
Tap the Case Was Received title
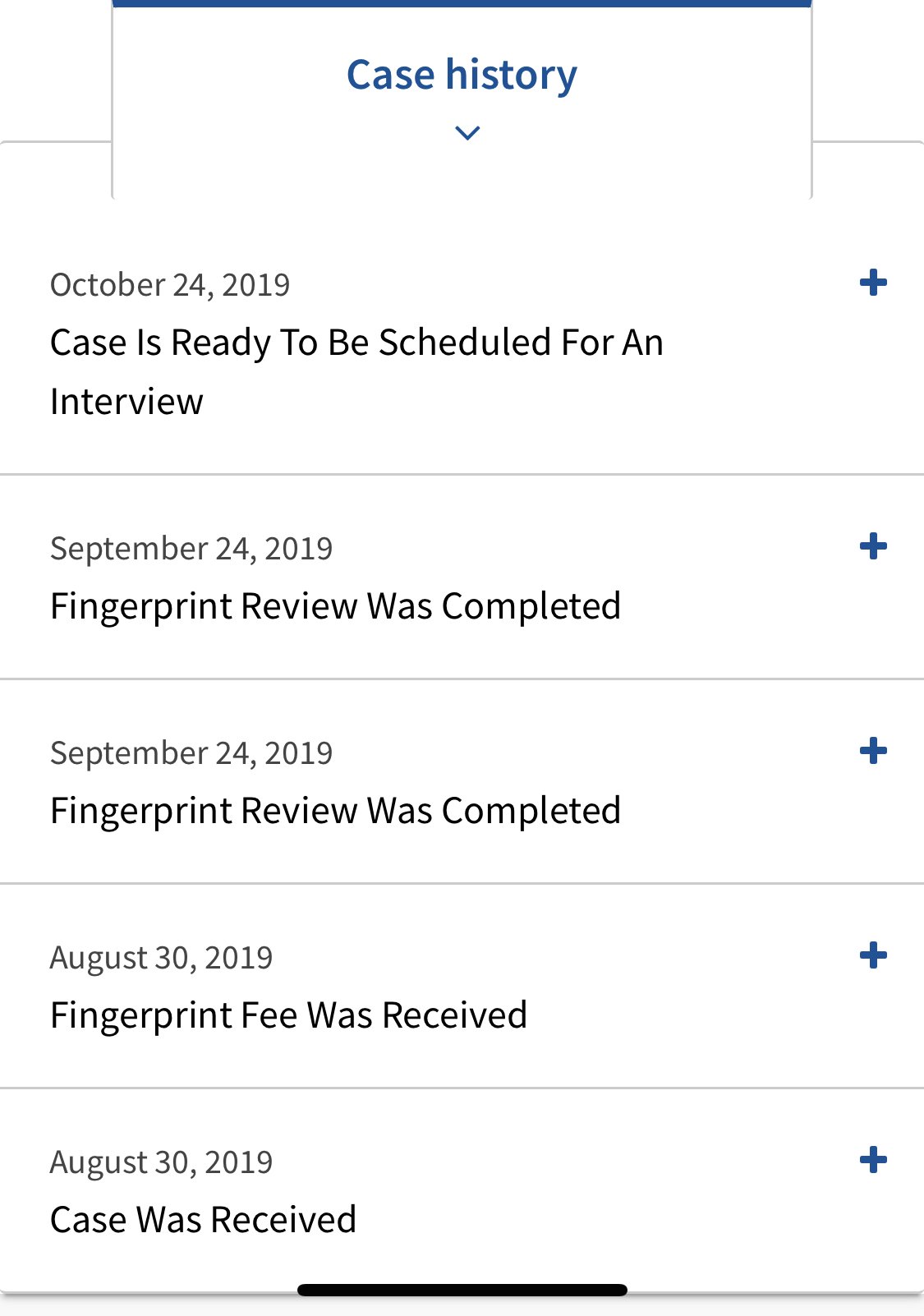[203, 1220]
